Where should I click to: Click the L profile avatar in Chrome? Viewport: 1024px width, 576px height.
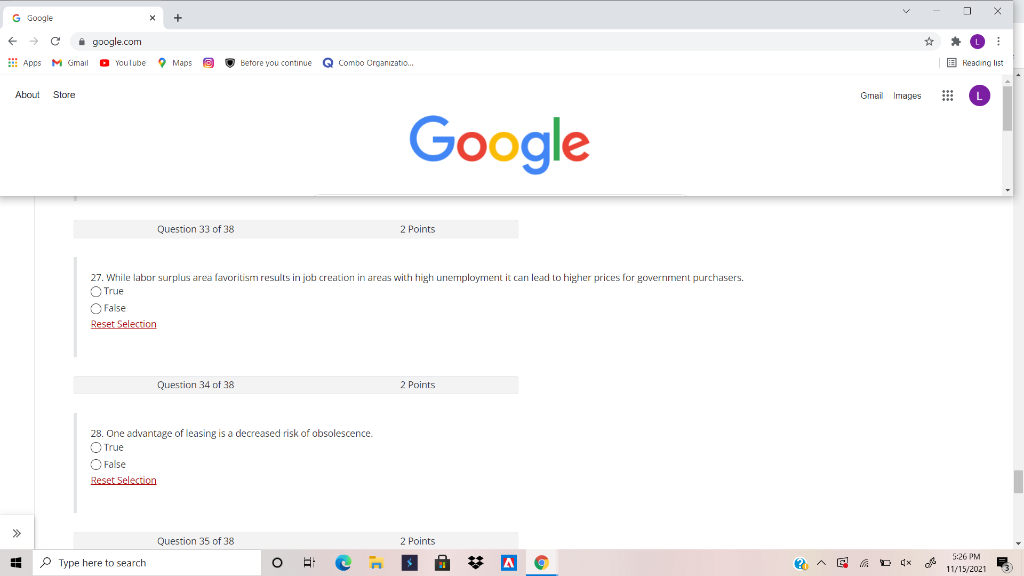[979, 41]
